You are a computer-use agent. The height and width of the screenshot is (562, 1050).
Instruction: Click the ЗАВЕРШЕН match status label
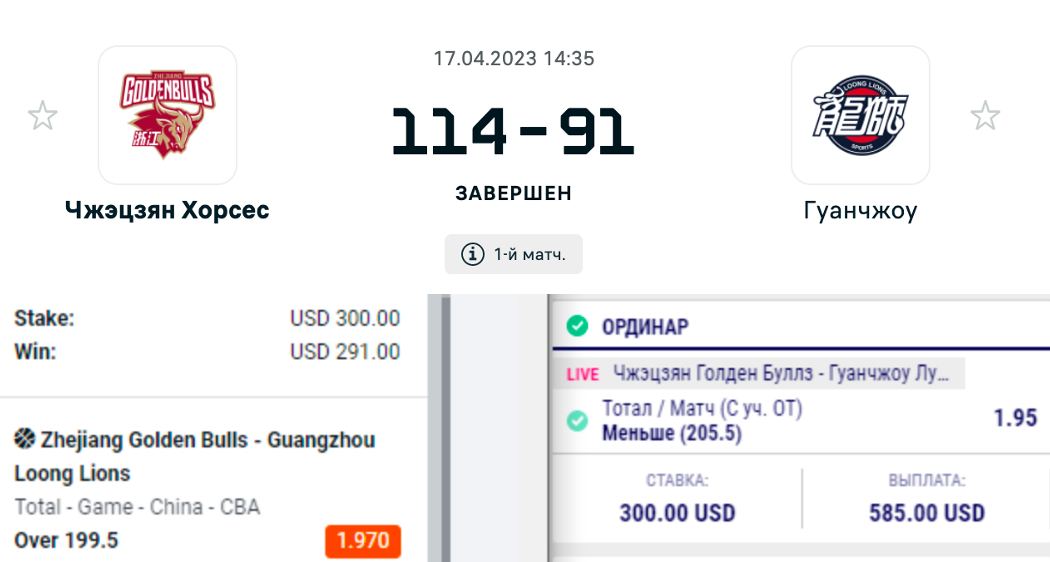513,193
